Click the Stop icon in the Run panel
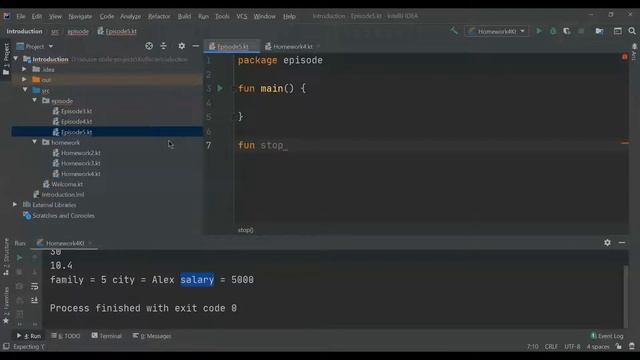This screenshot has width=640, height=360. point(19,272)
